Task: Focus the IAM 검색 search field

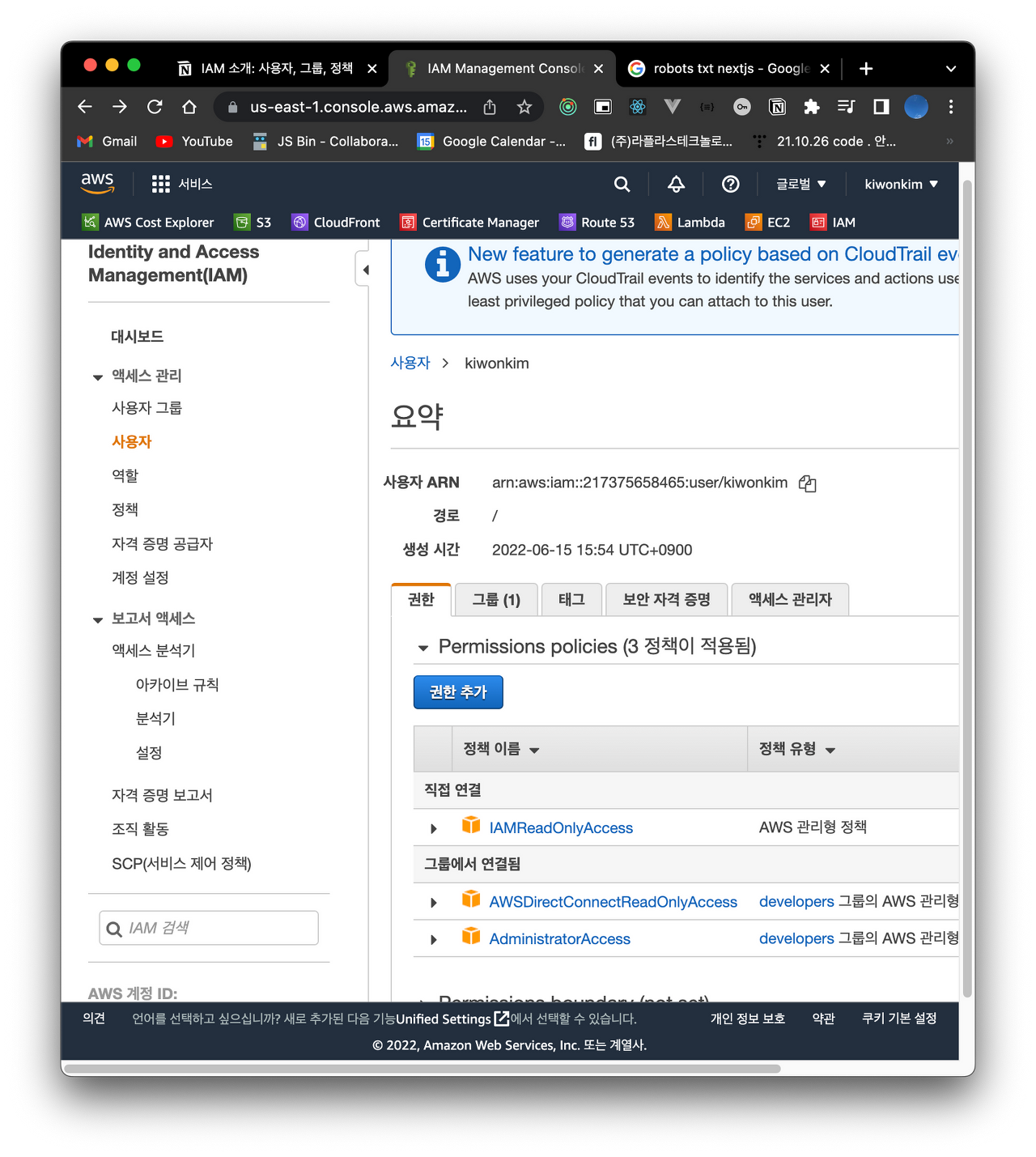Action: (x=209, y=928)
